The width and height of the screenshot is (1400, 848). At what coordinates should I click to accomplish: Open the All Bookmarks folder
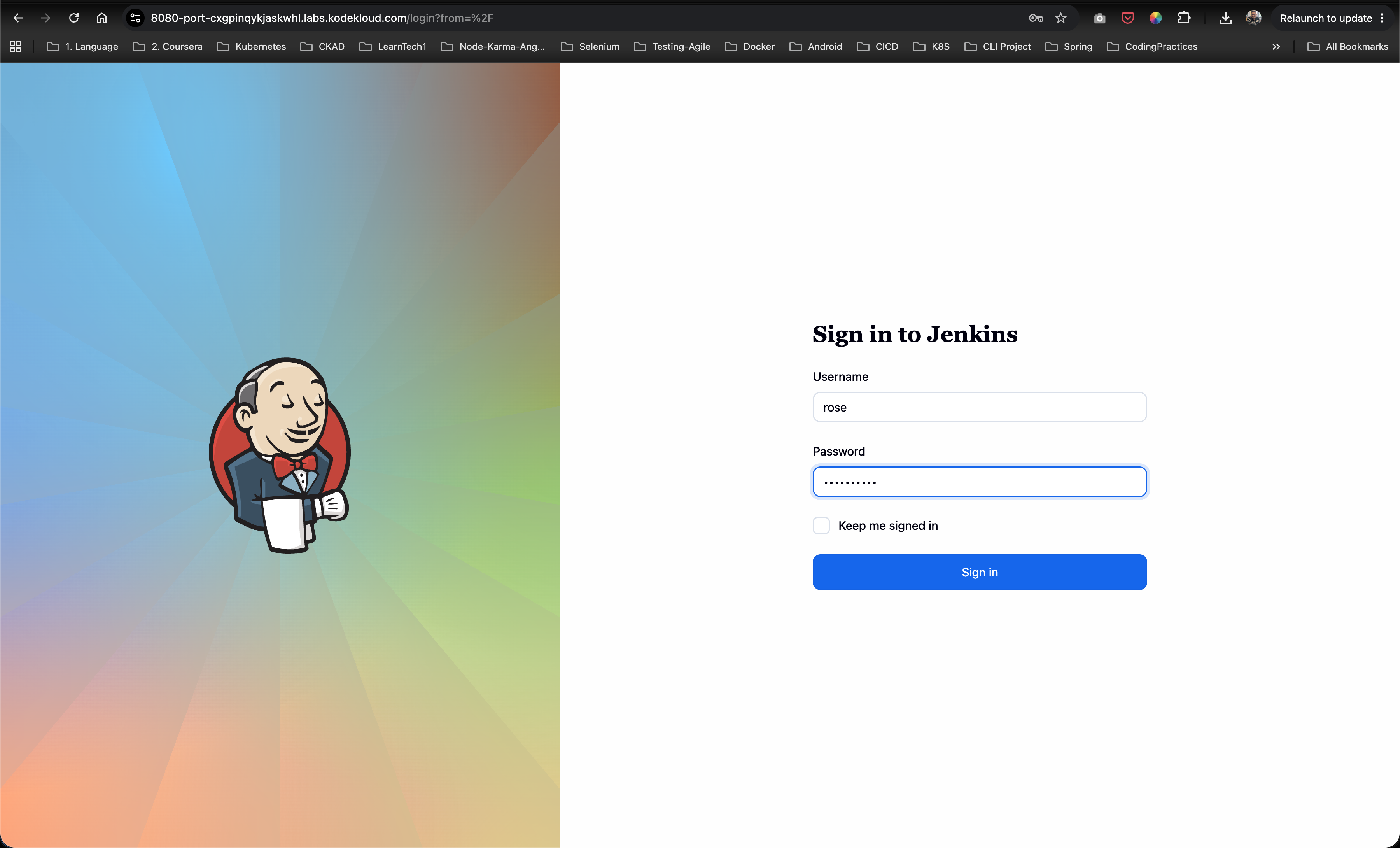(1348, 47)
